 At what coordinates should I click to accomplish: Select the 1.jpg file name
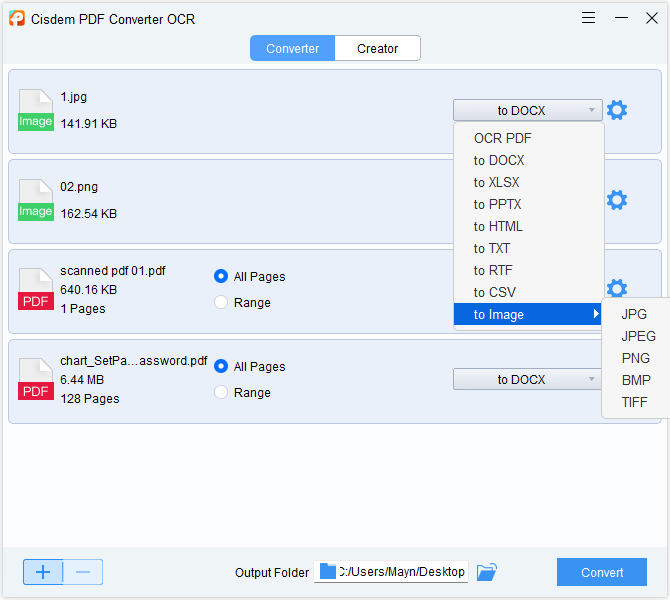(73, 97)
